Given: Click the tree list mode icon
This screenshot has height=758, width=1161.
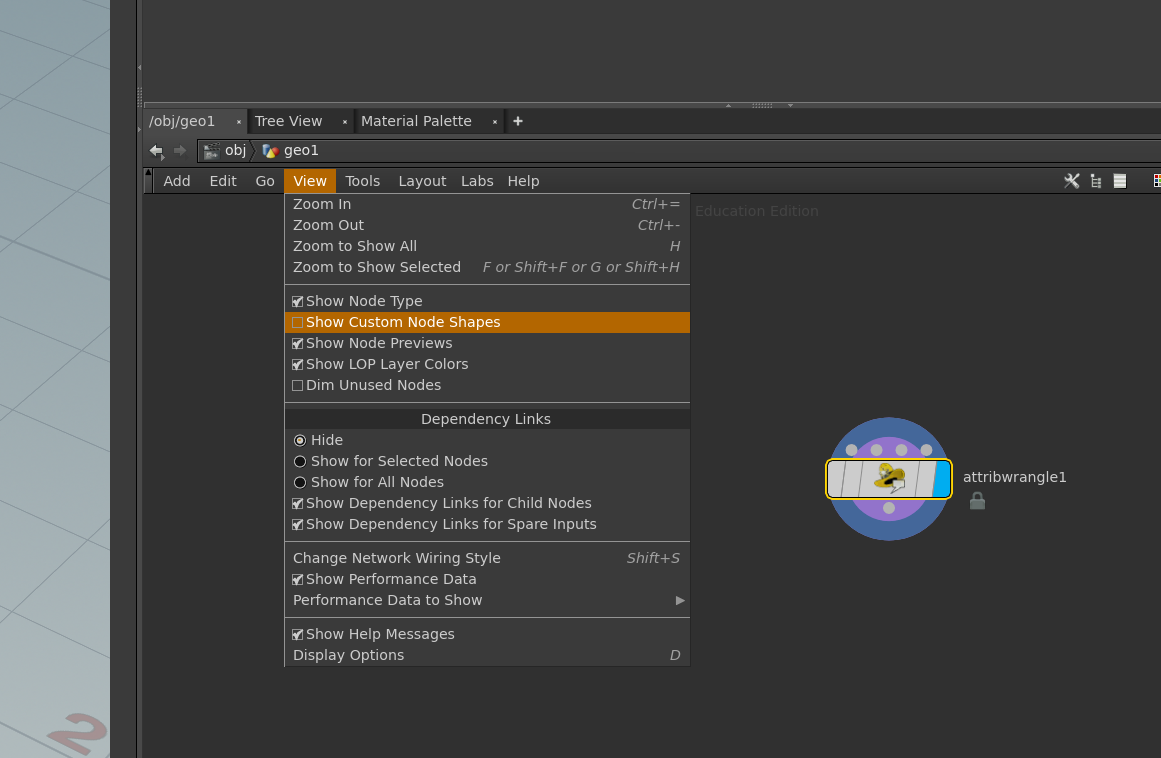Looking at the screenshot, I should coord(1096,181).
